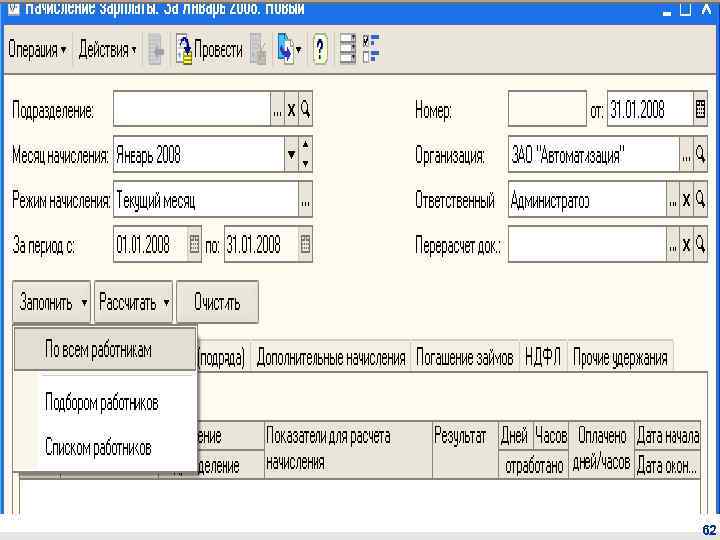Screen dimensions: 720x540
Task: Click the Режим начисления field Текущий месяц
Action: click(x=206, y=200)
